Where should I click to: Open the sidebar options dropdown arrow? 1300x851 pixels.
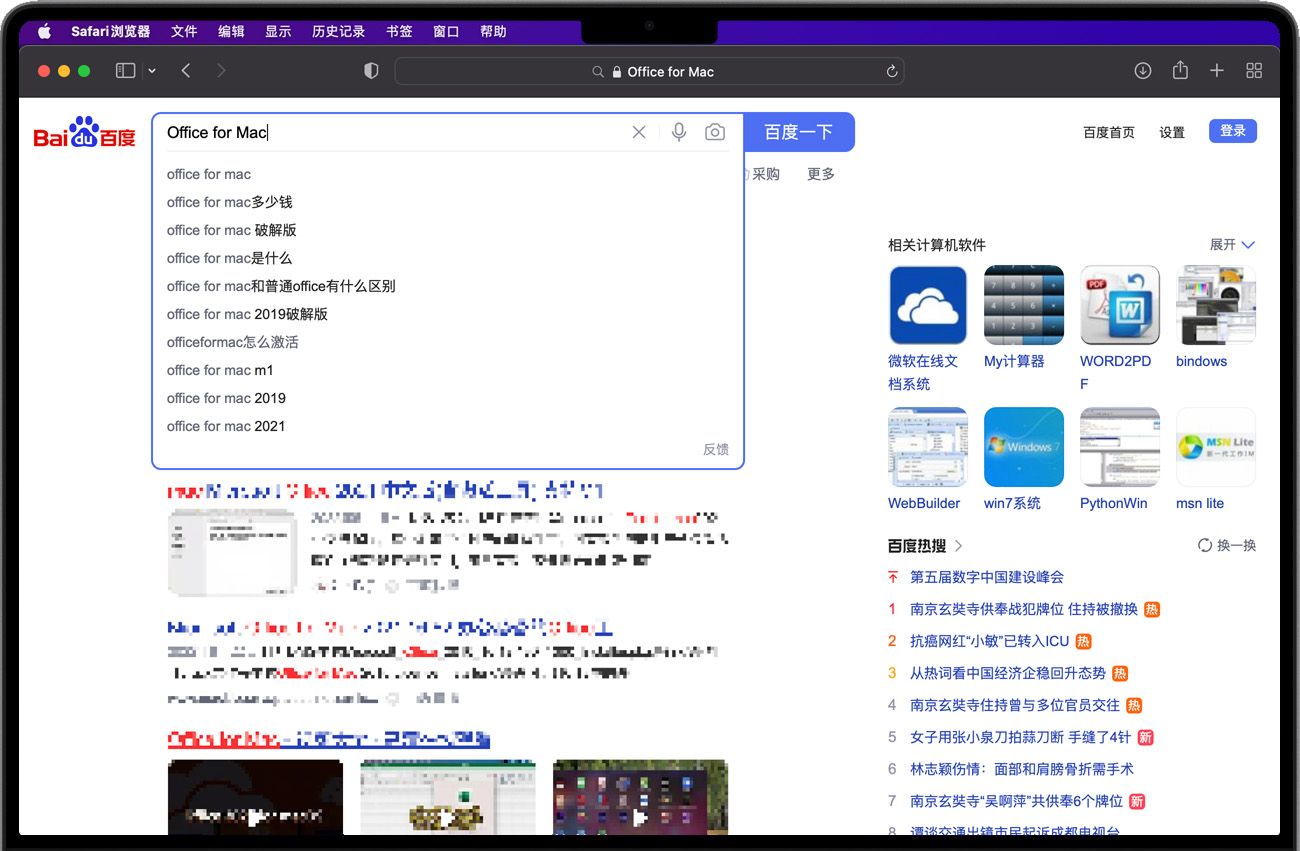point(152,71)
